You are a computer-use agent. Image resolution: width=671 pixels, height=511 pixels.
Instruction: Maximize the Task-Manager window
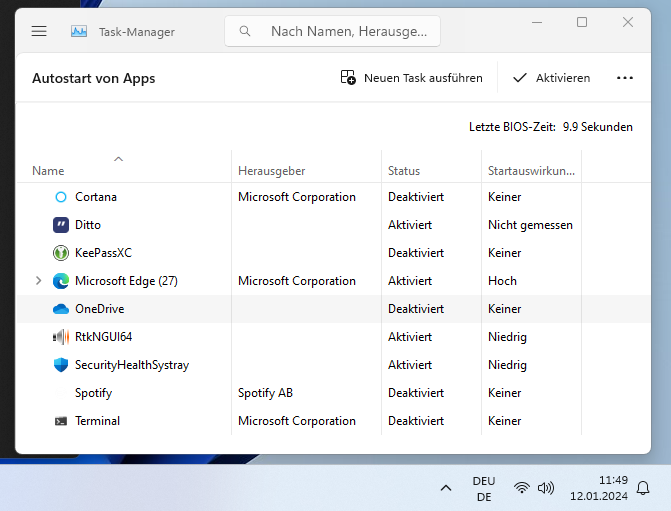582,22
